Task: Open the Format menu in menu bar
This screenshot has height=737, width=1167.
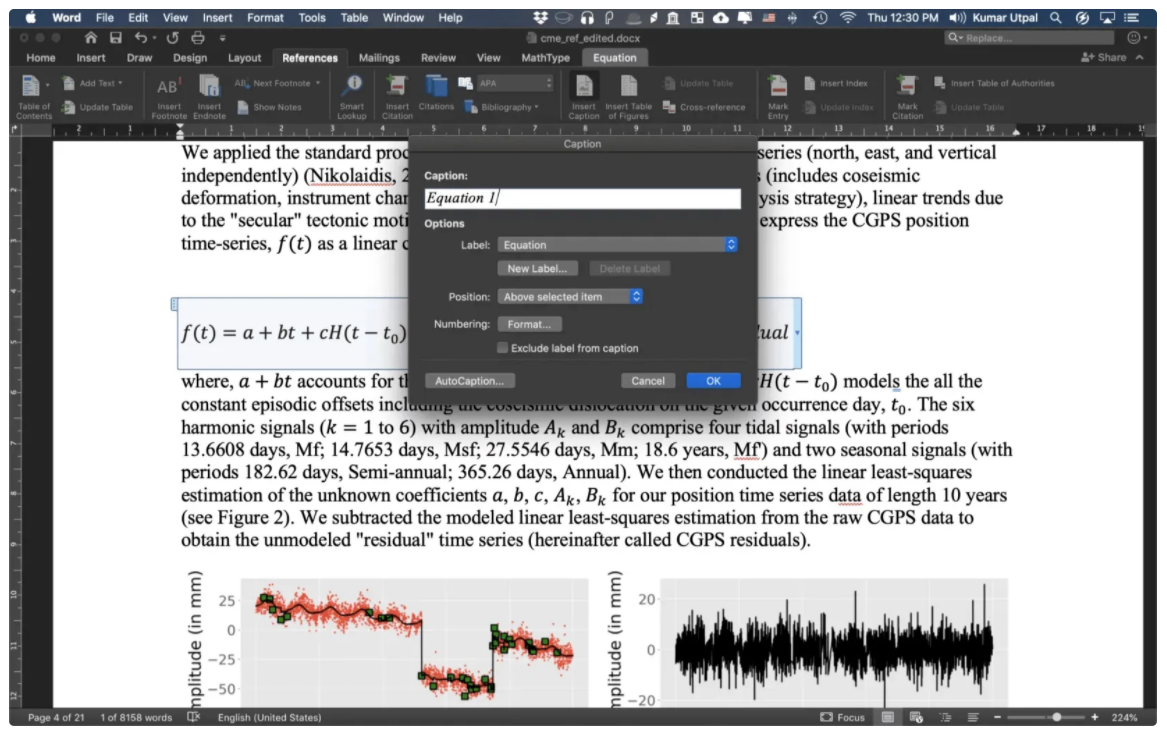Action: [x=265, y=17]
